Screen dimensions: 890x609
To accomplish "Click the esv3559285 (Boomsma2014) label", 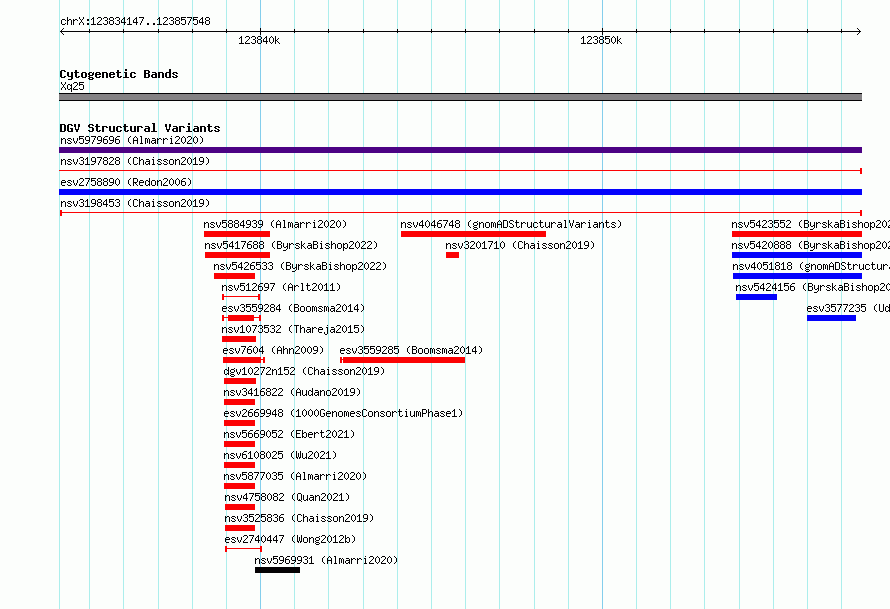I will coord(412,350).
